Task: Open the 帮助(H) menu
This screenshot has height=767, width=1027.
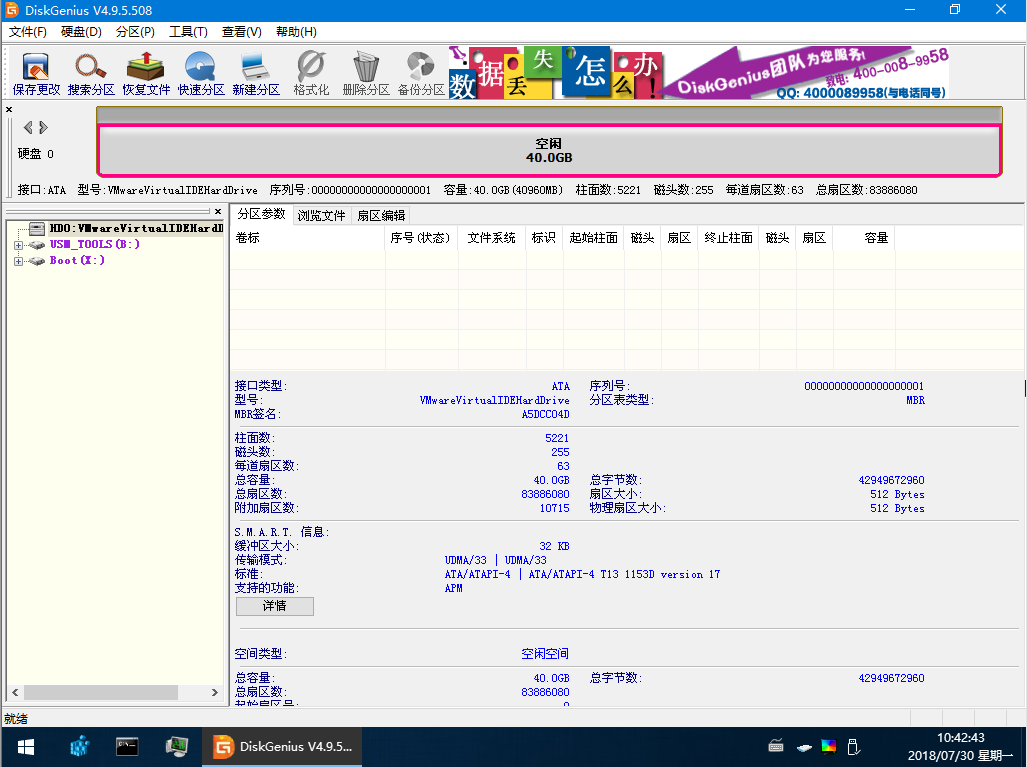Action: pos(296,32)
